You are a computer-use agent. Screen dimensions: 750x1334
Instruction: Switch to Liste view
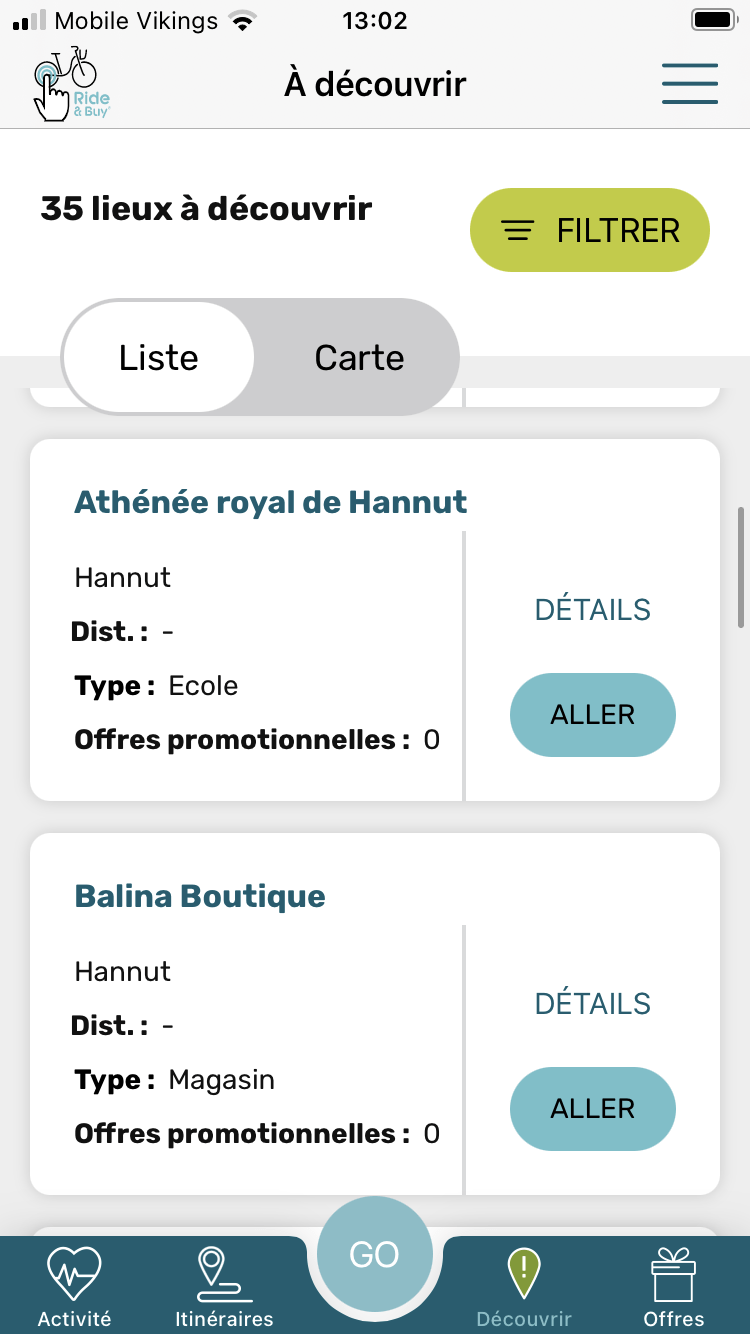click(x=159, y=358)
